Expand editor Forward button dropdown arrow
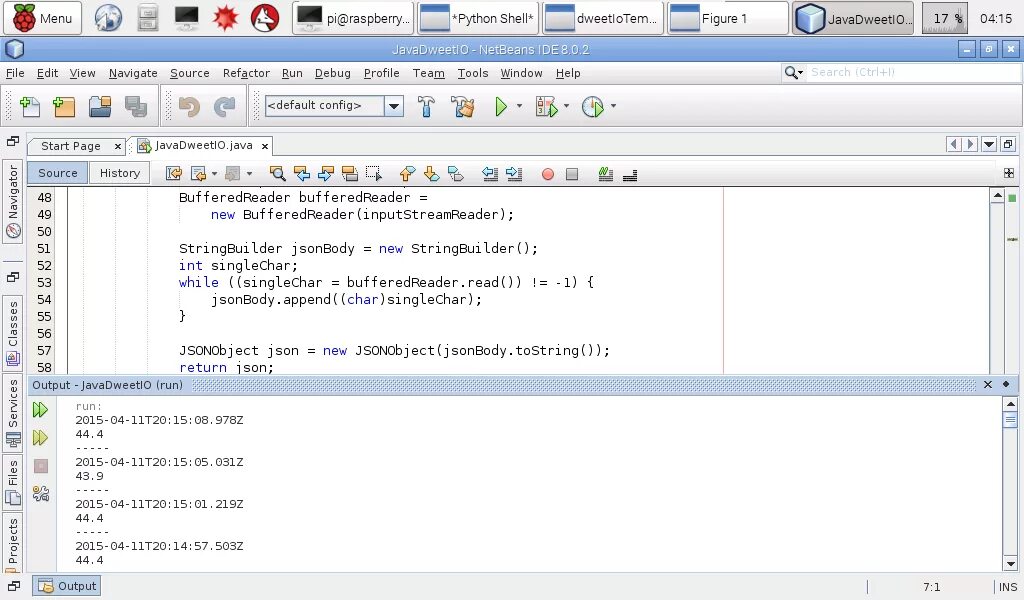The height and width of the screenshot is (600, 1024). pyautogui.click(x=249, y=174)
